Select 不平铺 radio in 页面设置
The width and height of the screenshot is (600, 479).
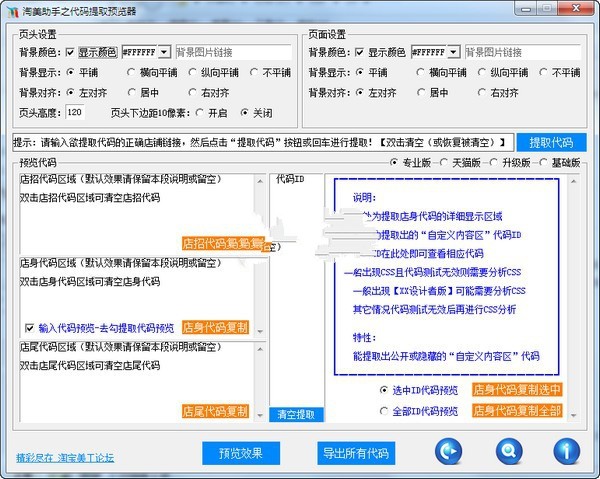(543, 72)
